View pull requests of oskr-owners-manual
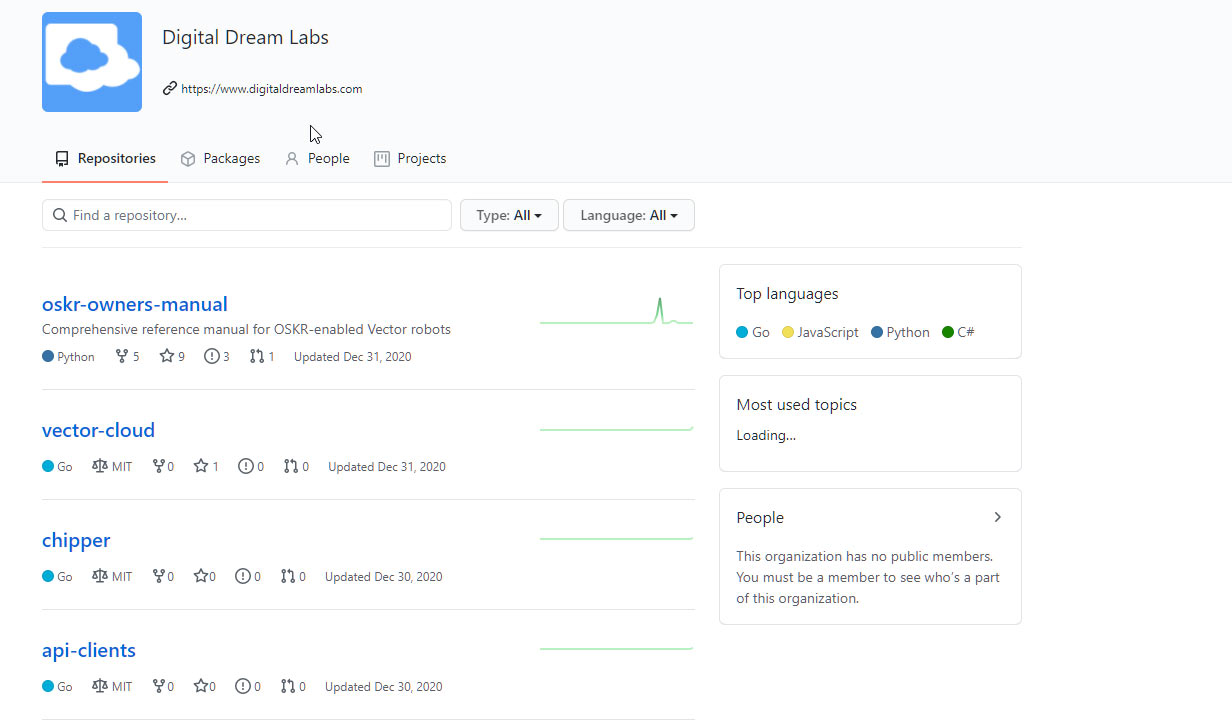Screen dimensions: 1232x725 pos(262,356)
